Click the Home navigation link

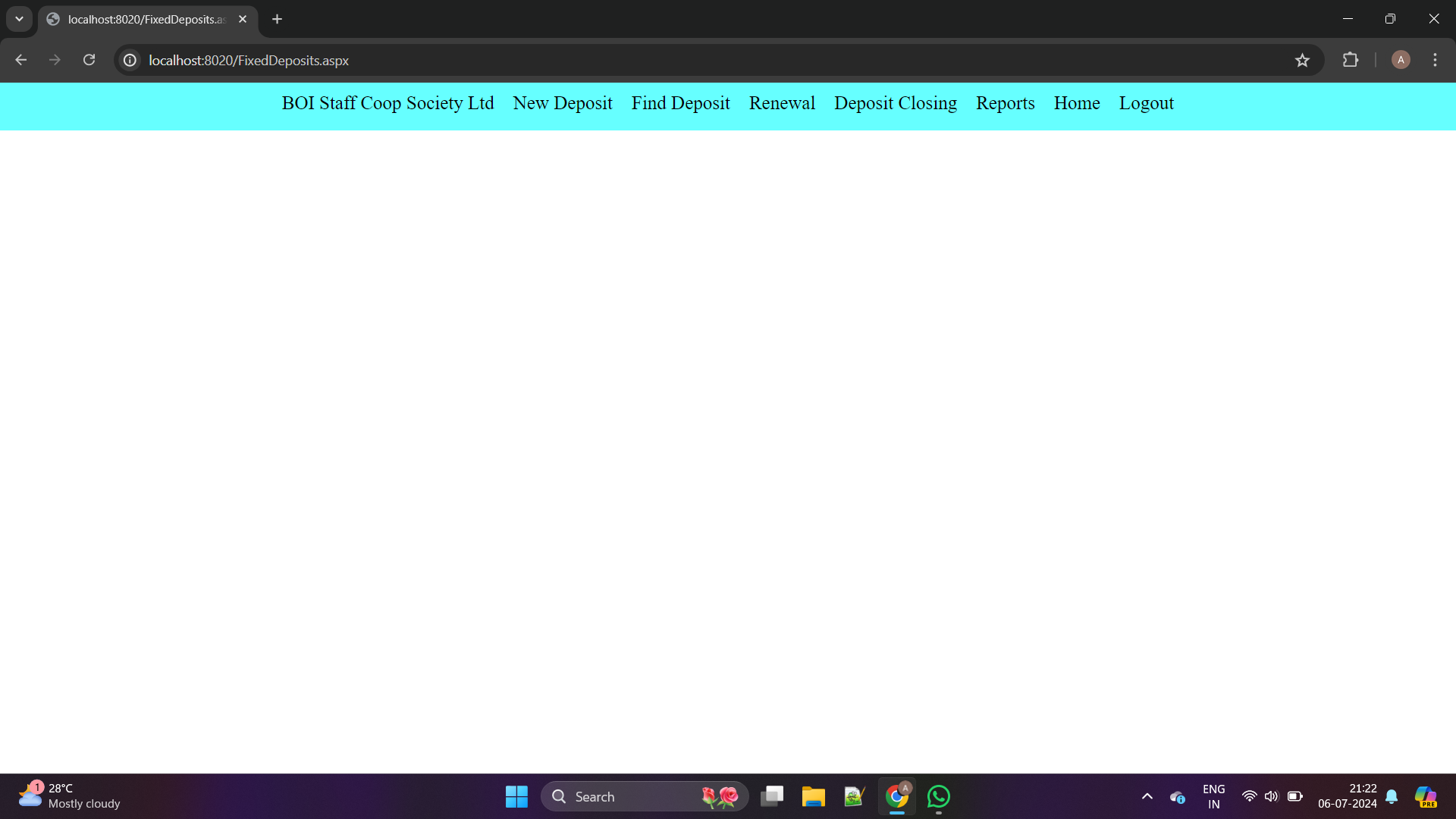1076,103
